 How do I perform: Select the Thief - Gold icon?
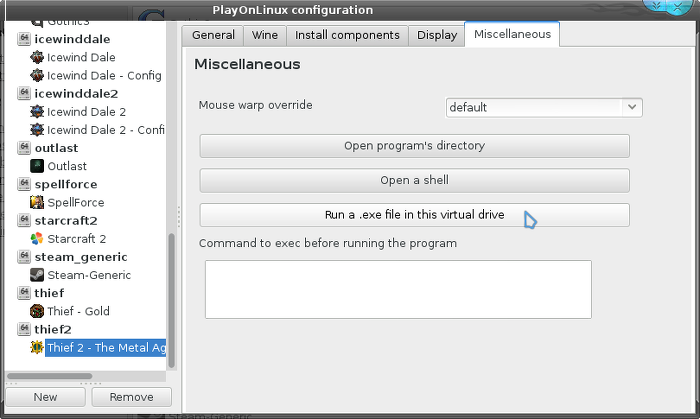tap(37, 311)
